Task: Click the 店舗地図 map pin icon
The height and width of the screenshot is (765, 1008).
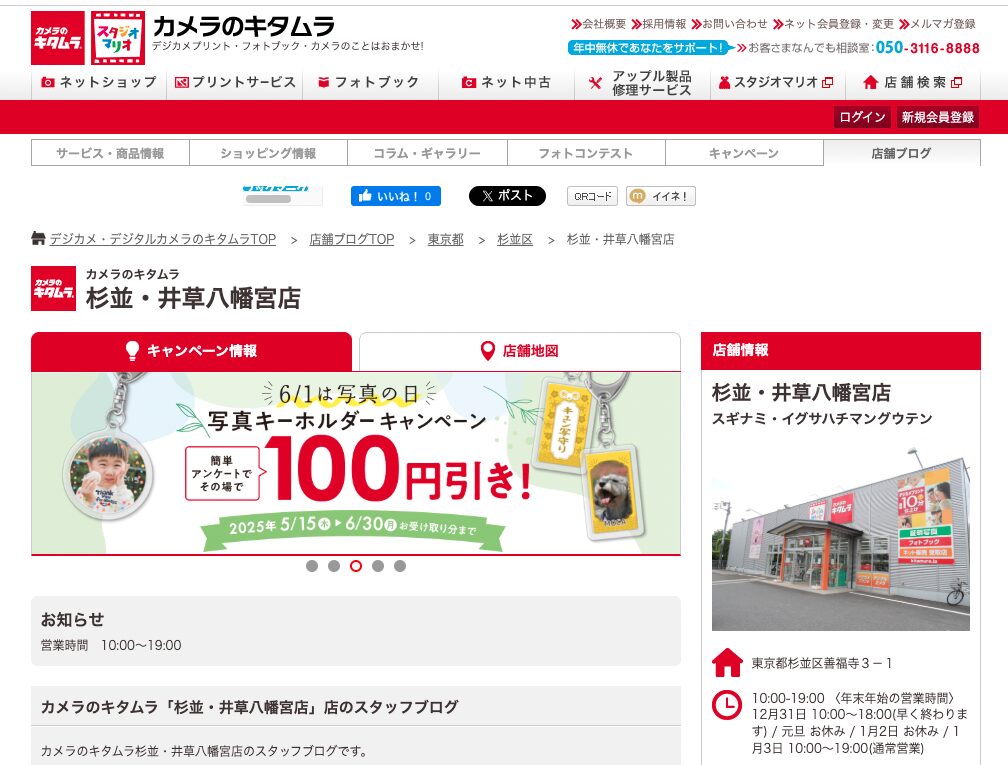Action: click(x=488, y=351)
